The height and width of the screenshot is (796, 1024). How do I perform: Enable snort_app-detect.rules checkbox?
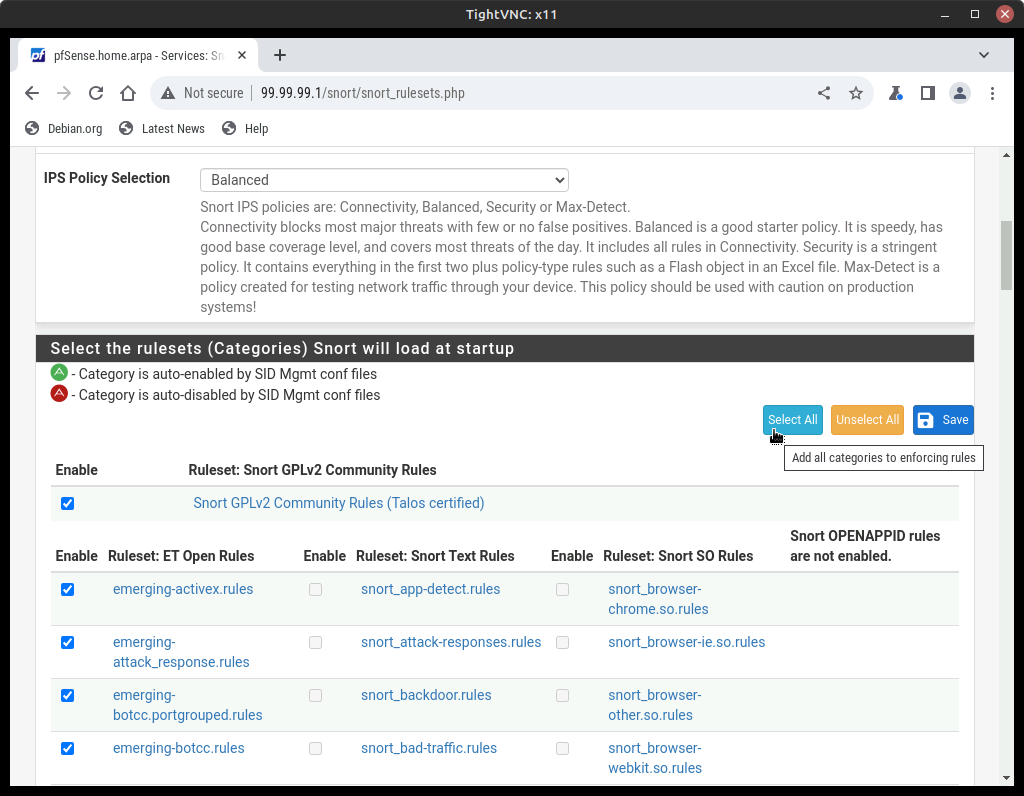(x=315, y=590)
